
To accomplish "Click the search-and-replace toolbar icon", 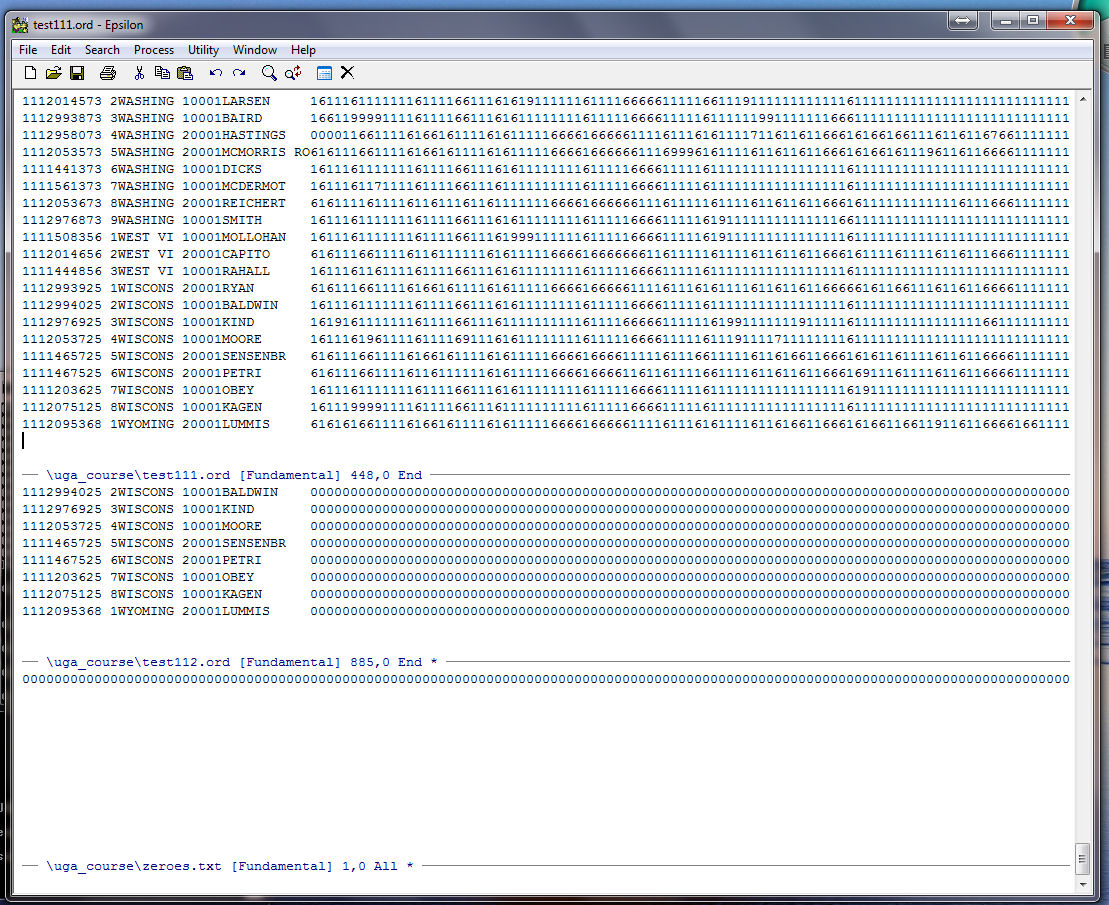I will pyautogui.click(x=293, y=73).
